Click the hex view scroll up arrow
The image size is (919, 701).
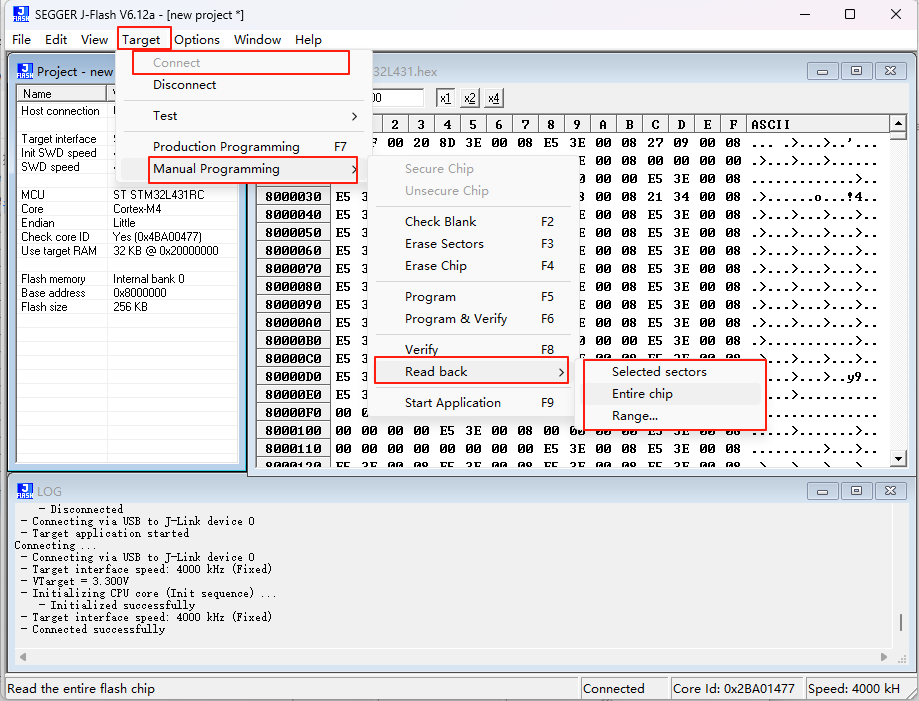click(x=898, y=123)
